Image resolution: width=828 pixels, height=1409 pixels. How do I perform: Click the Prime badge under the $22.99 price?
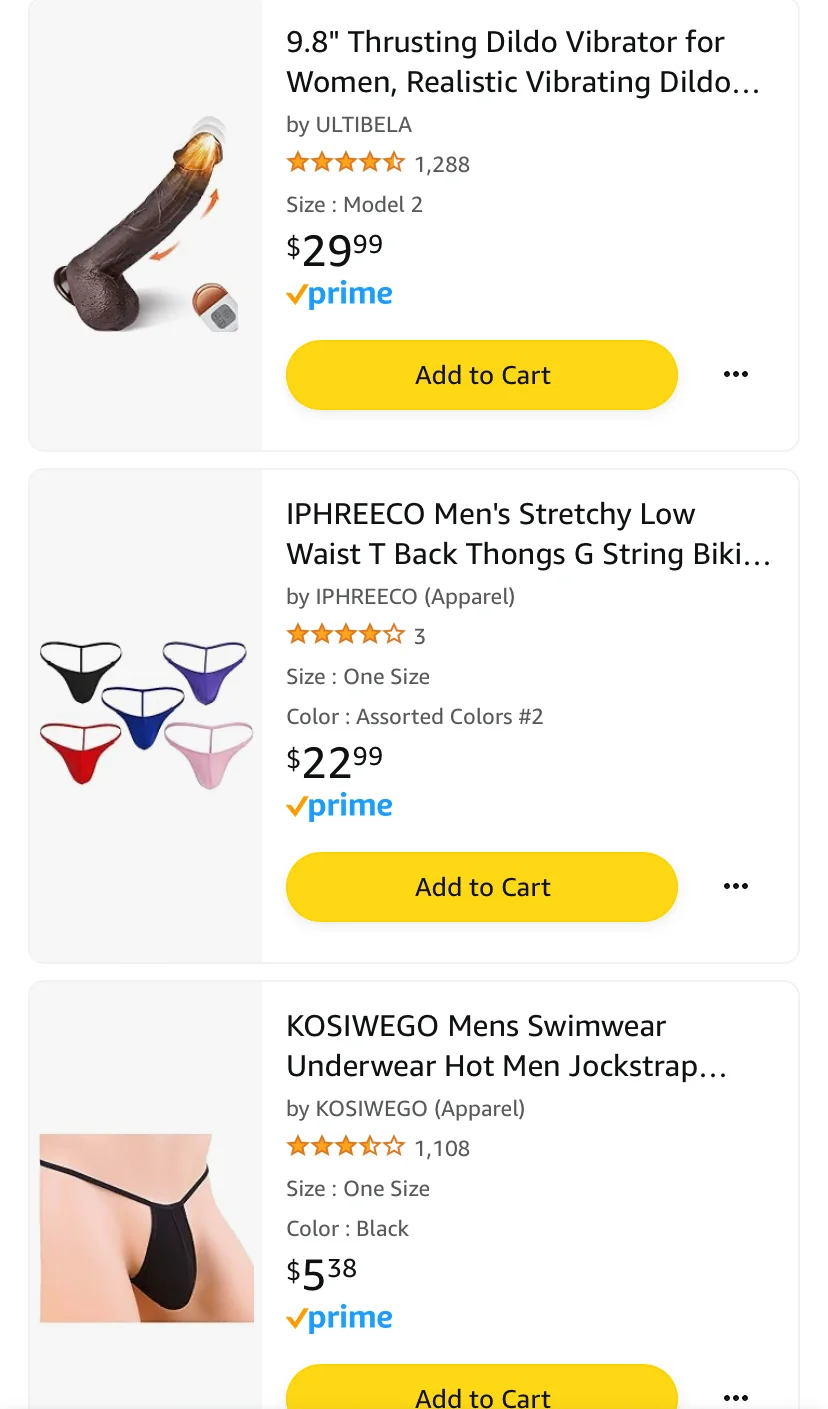pyautogui.click(x=339, y=807)
